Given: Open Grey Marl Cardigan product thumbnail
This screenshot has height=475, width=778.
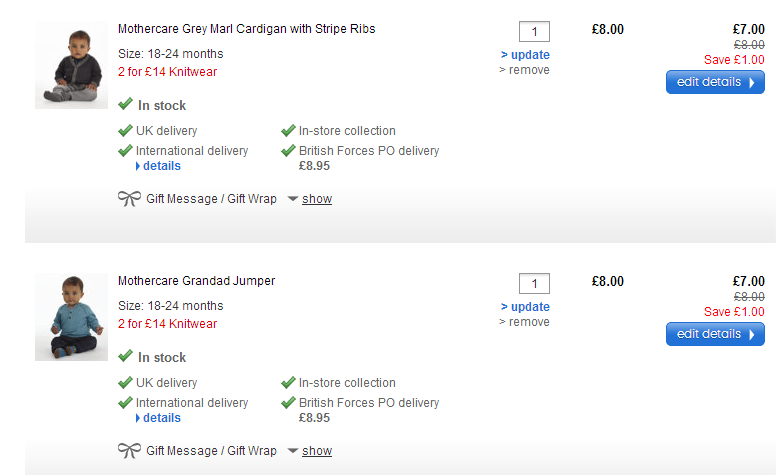Looking at the screenshot, I should point(71,65).
